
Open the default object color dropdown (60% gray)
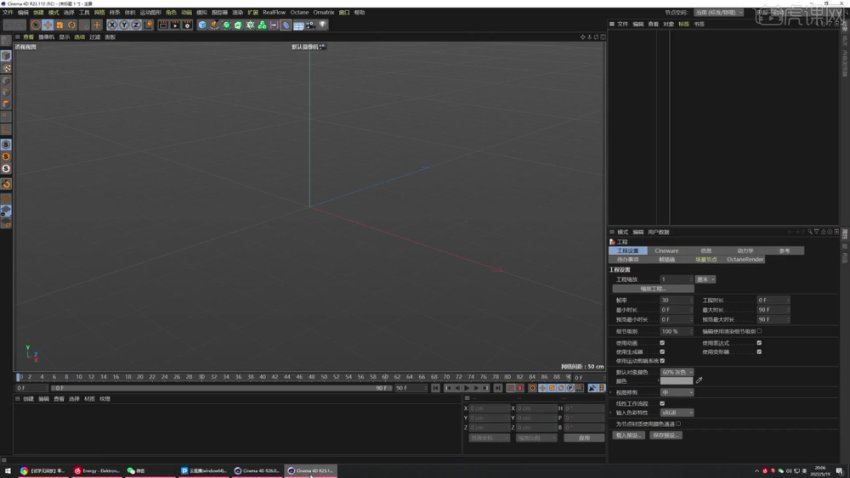677,372
